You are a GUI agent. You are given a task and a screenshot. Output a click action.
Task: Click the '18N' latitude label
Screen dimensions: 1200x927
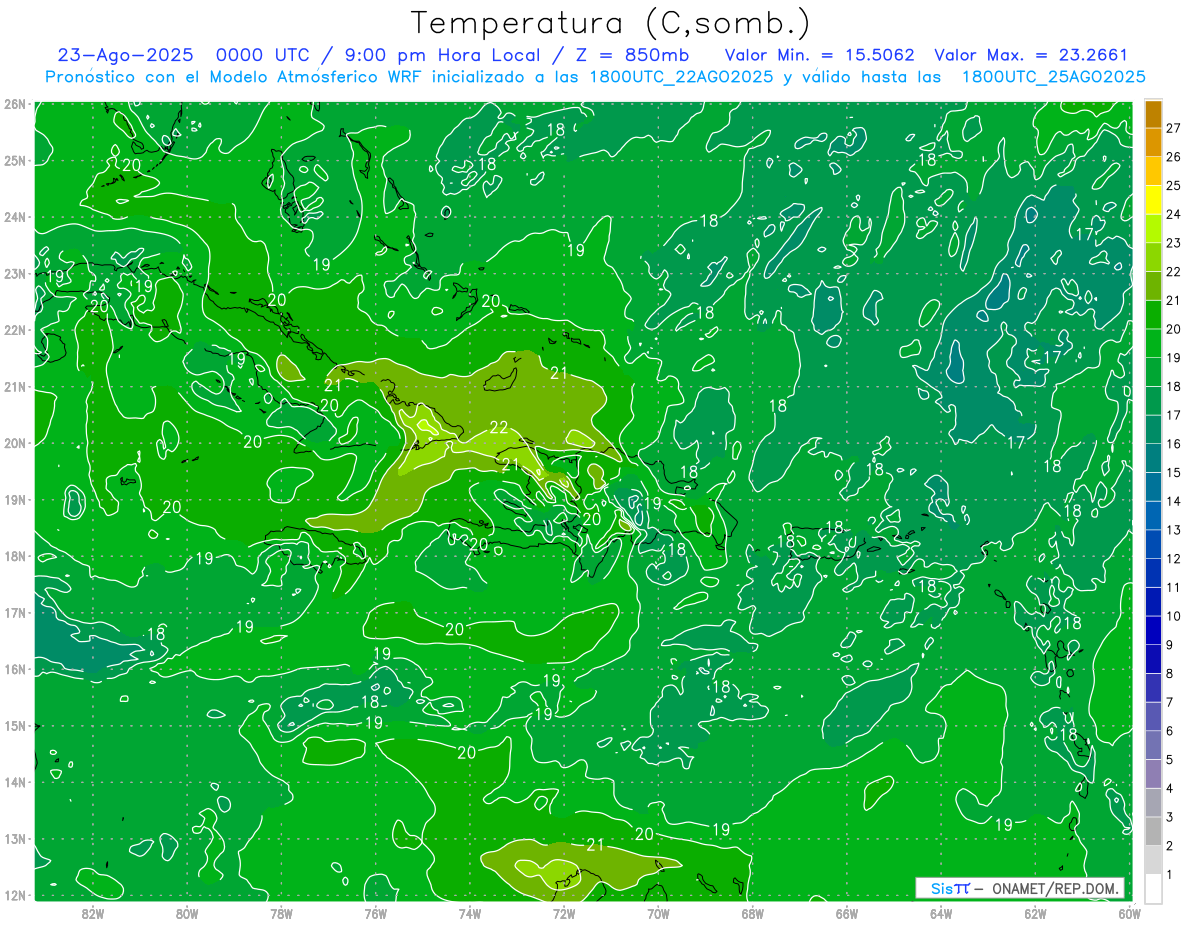[14, 556]
